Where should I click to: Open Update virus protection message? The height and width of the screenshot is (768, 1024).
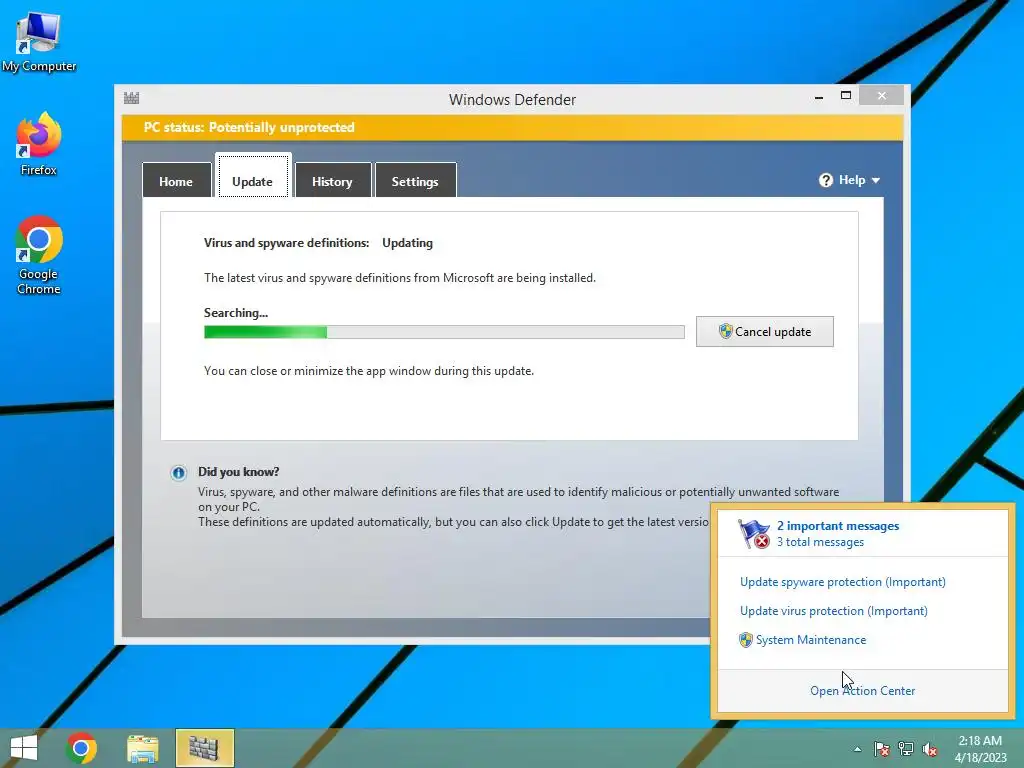pos(833,611)
